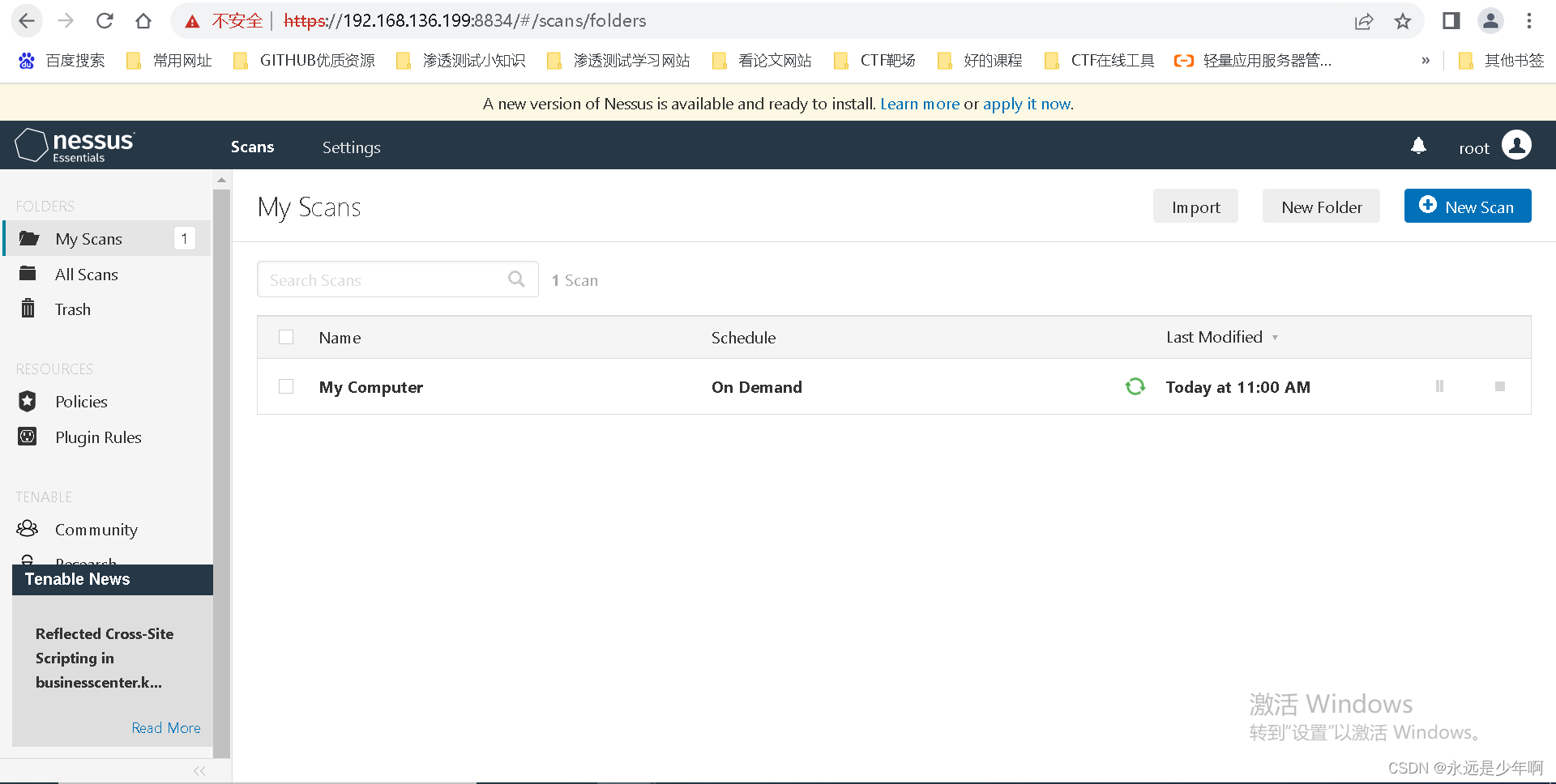
Task: Toggle the browser side panel icon
Action: [x=1451, y=21]
